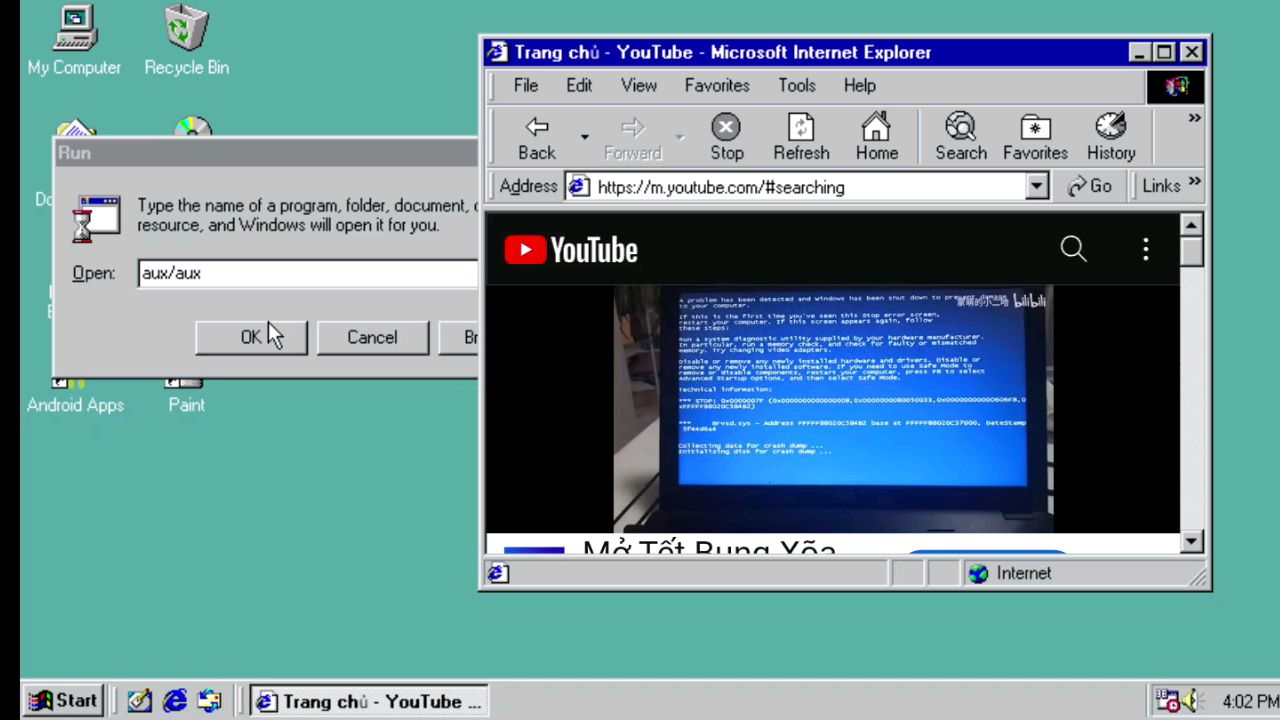This screenshot has height=720, width=1280.
Task: Open the Favorites toolbar folder icon
Action: point(1035,138)
